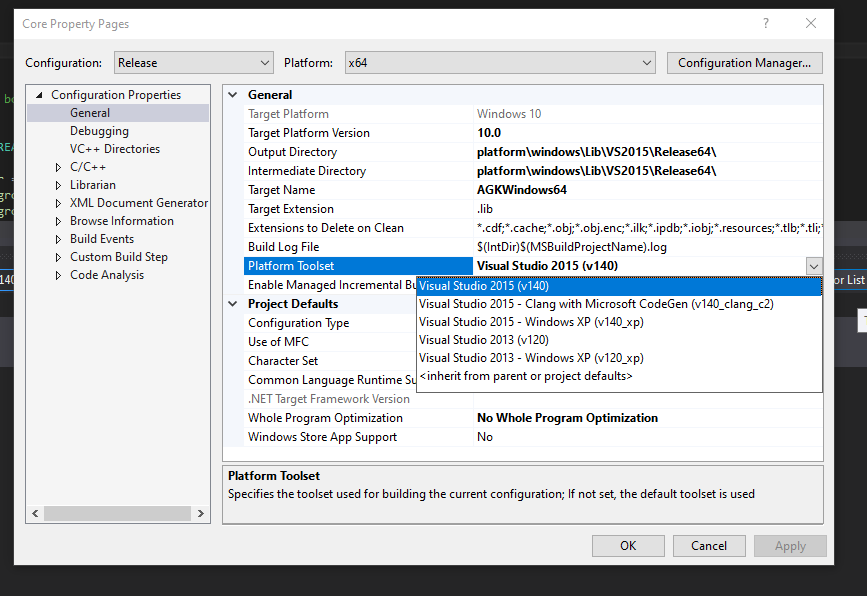
Task: Expand the Build Events node
Action: (58, 239)
